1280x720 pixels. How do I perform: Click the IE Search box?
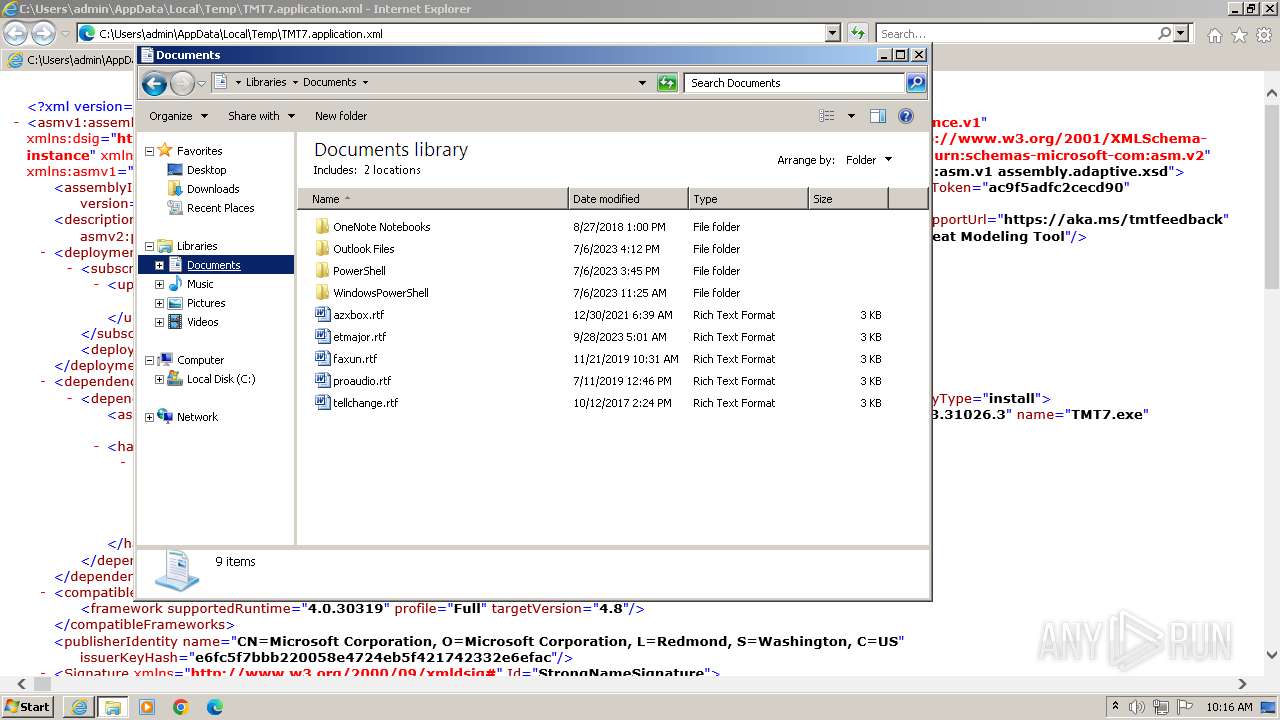(1016, 33)
